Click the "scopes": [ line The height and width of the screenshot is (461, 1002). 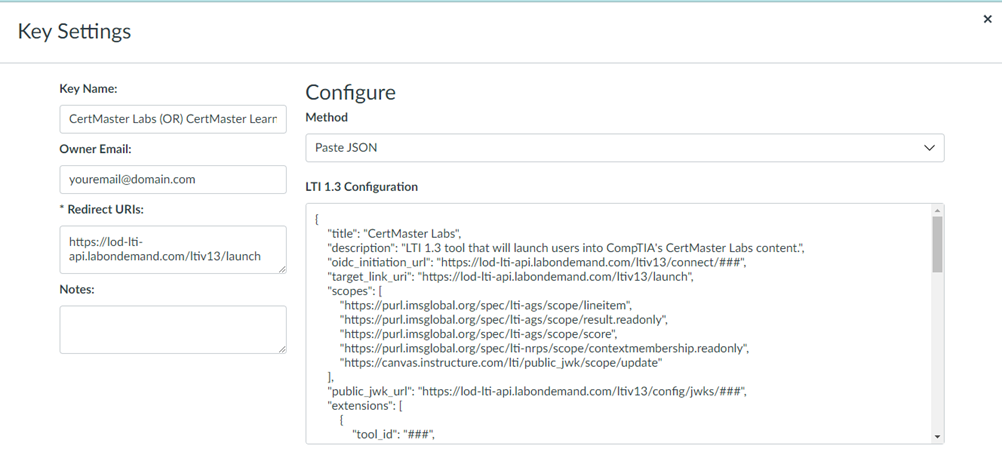pyautogui.click(x=355, y=292)
